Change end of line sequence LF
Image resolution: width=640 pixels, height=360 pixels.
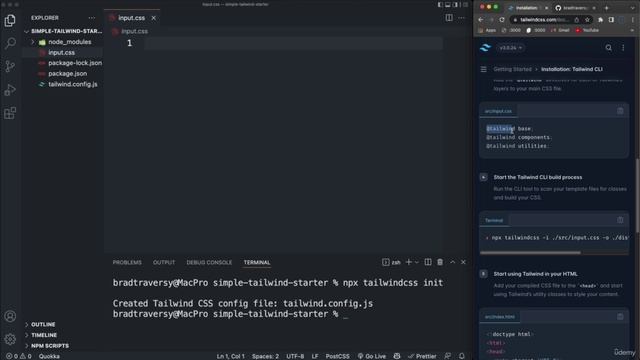[x=315, y=356]
